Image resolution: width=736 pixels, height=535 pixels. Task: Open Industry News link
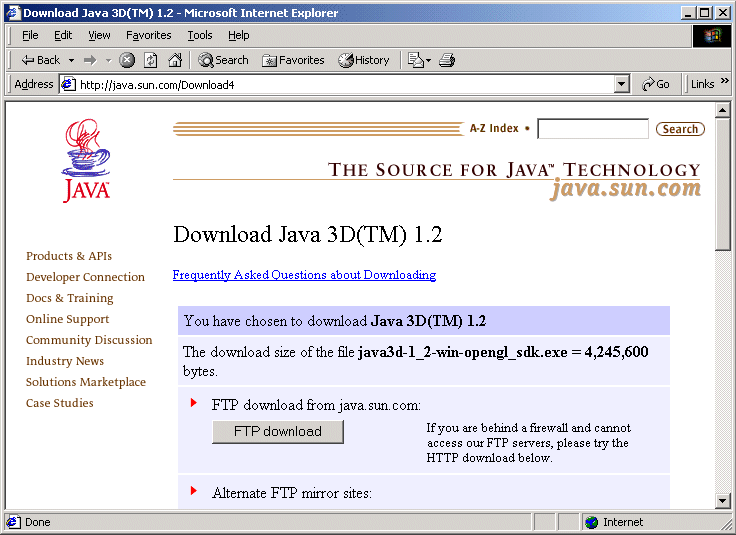click(65, 361)
